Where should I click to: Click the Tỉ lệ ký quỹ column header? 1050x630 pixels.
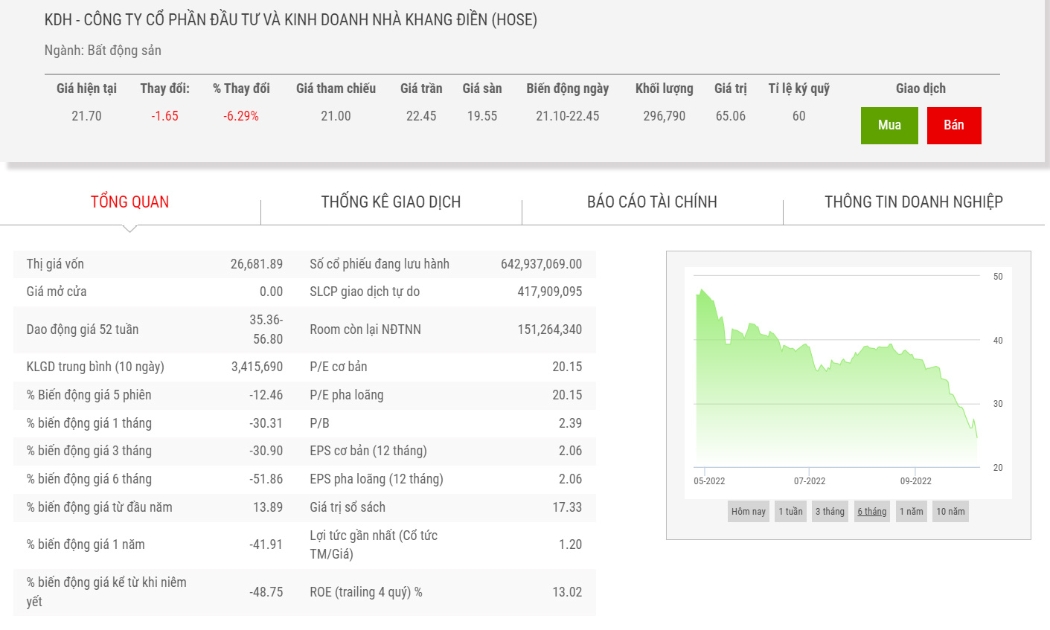click(799, 88)
